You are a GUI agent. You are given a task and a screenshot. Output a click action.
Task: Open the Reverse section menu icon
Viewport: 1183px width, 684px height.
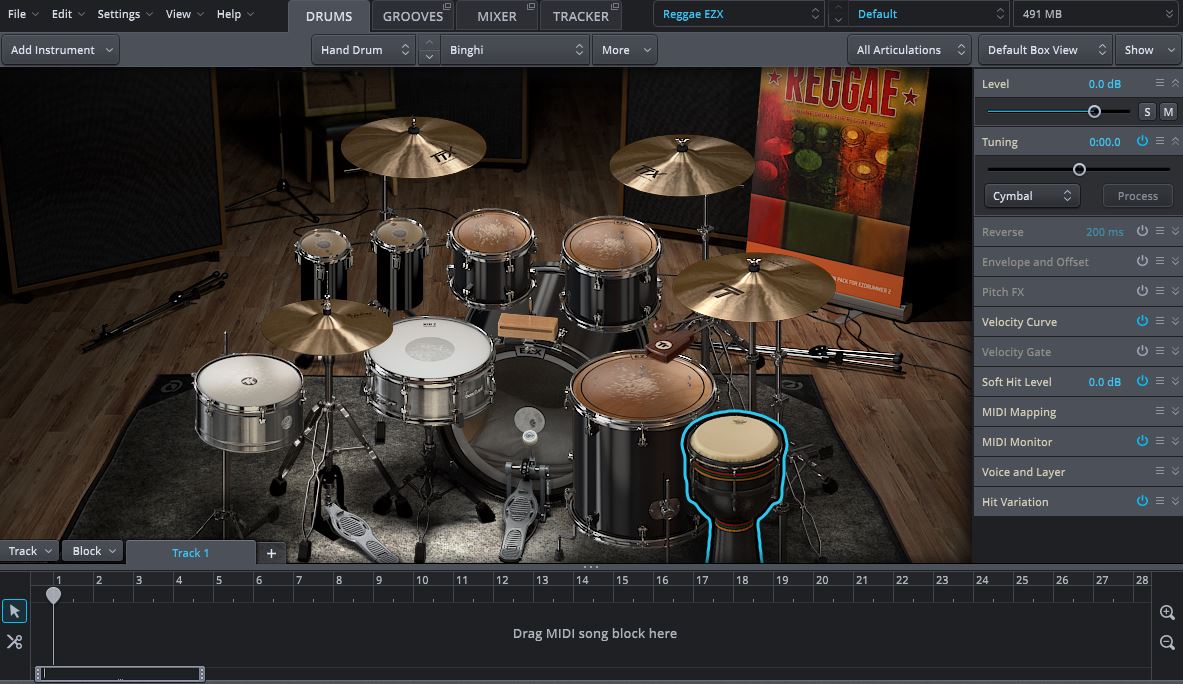pyautogui.click(x=1160, y=232)
